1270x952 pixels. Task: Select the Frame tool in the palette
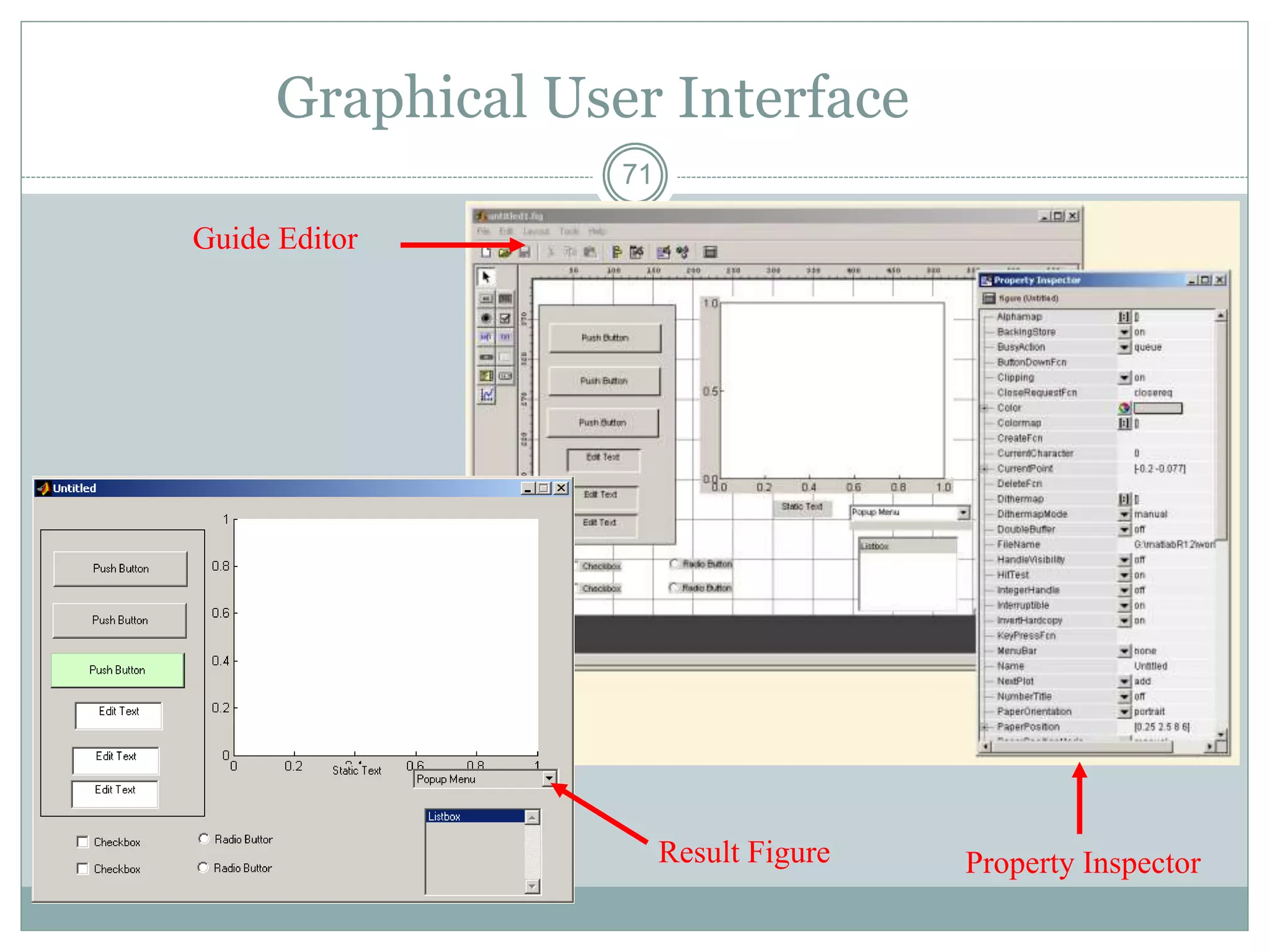click(505, 357)
